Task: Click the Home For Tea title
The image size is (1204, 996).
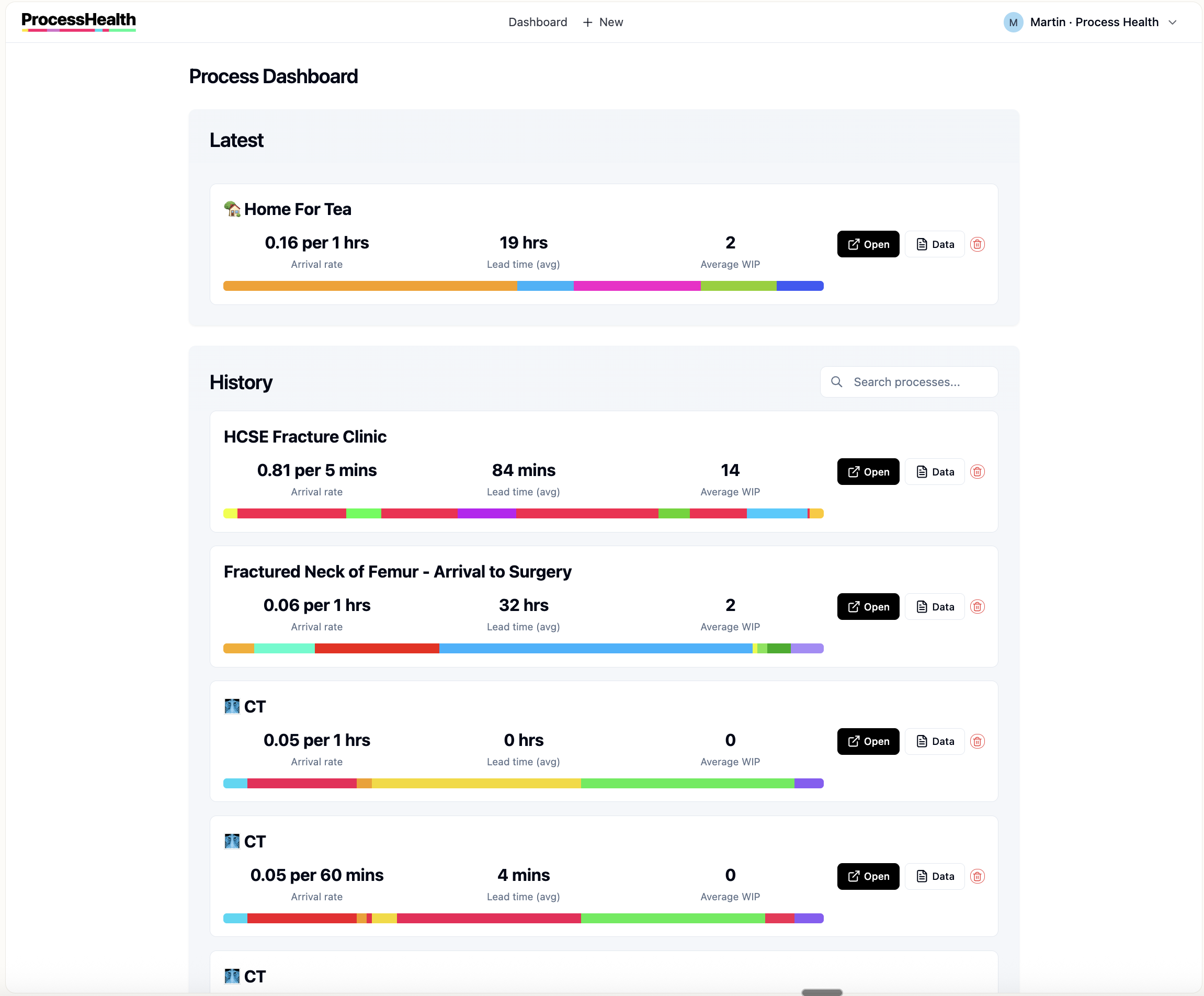Action: coord(298,209)
